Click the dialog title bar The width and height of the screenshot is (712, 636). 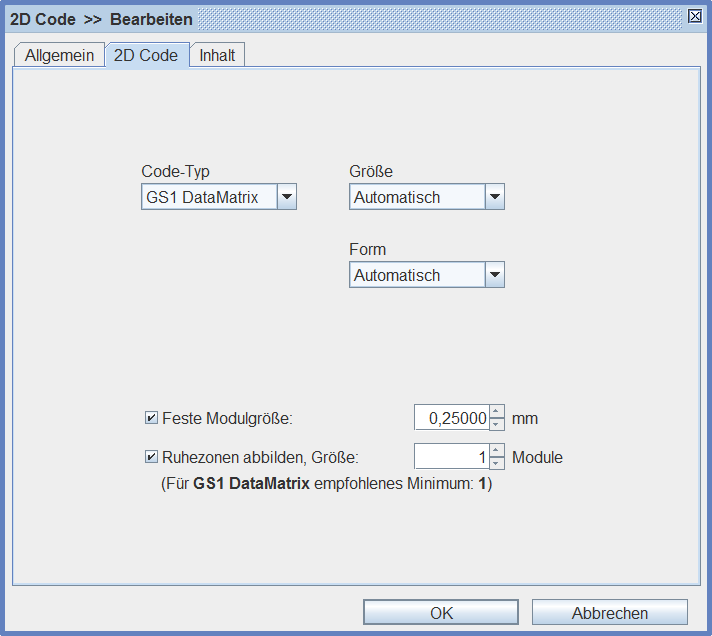point(400,18)
